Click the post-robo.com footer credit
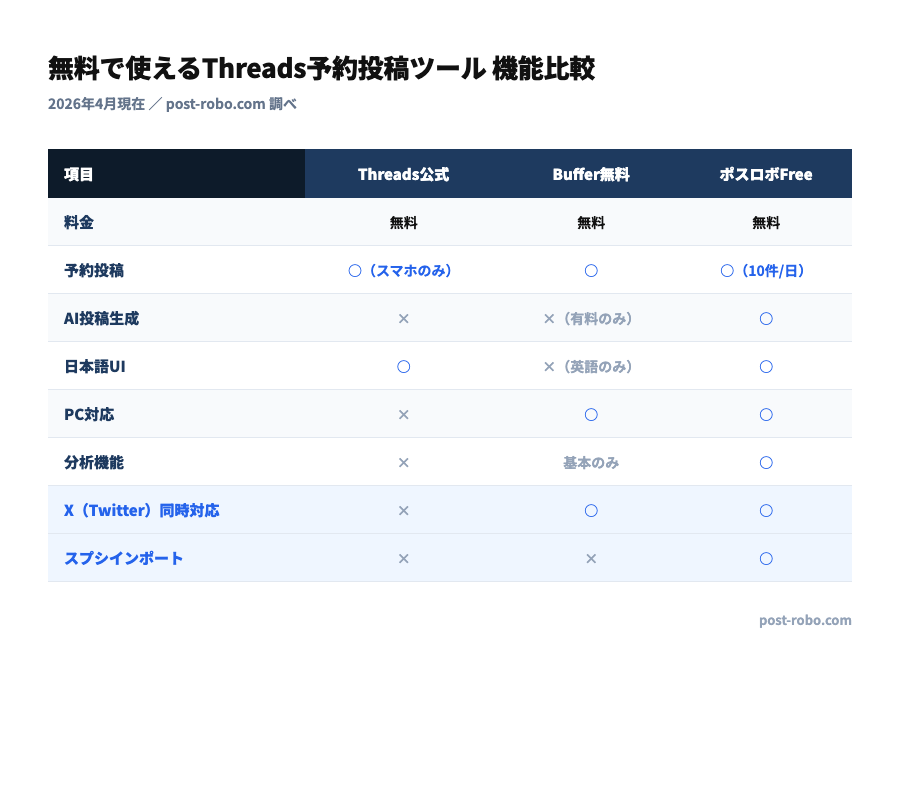The width and height of the screenshot is (900, 800). point(805,620)
